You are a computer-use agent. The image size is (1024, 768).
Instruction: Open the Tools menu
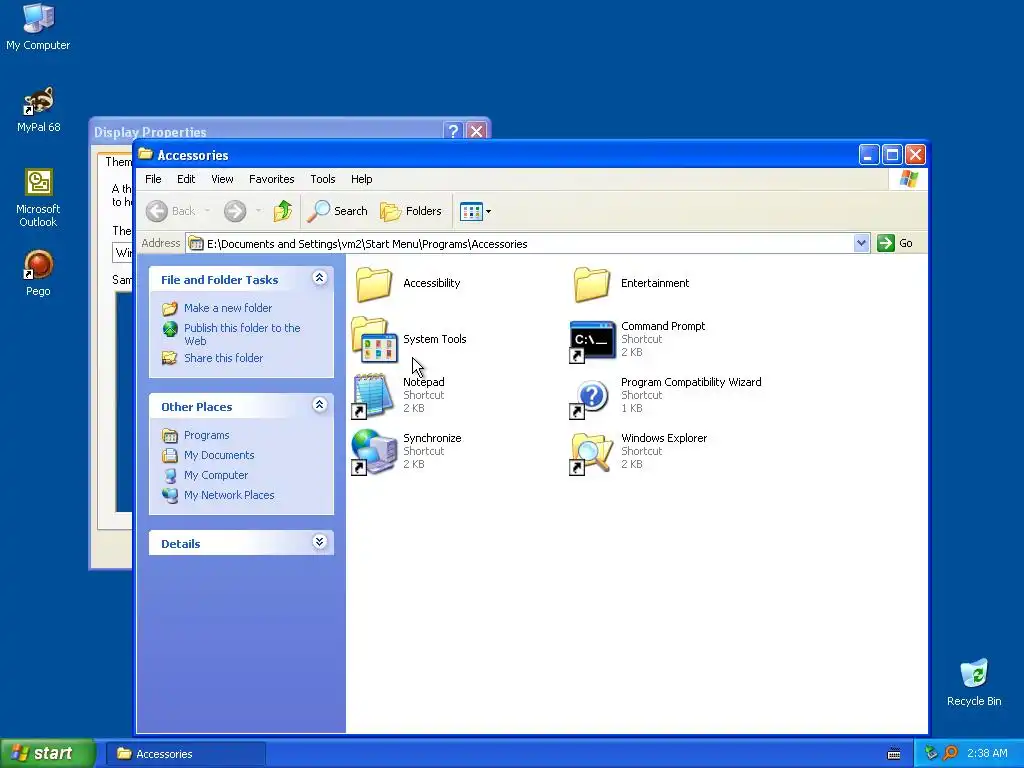click(323, 179)
